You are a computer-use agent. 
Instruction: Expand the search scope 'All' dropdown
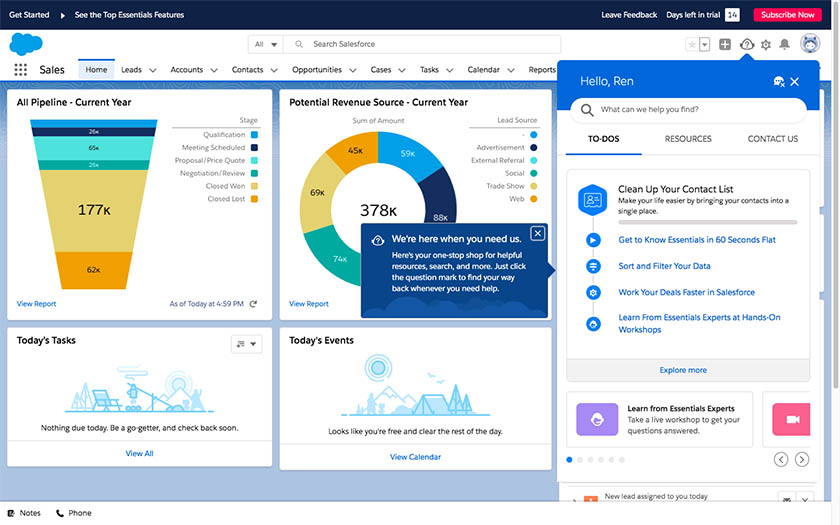(x=265, y=44)
